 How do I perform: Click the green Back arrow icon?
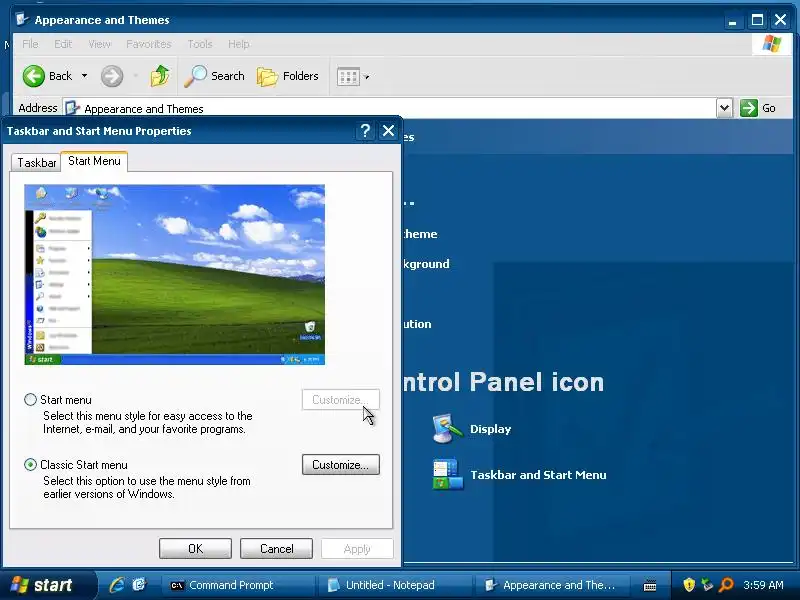coord(34,76)
